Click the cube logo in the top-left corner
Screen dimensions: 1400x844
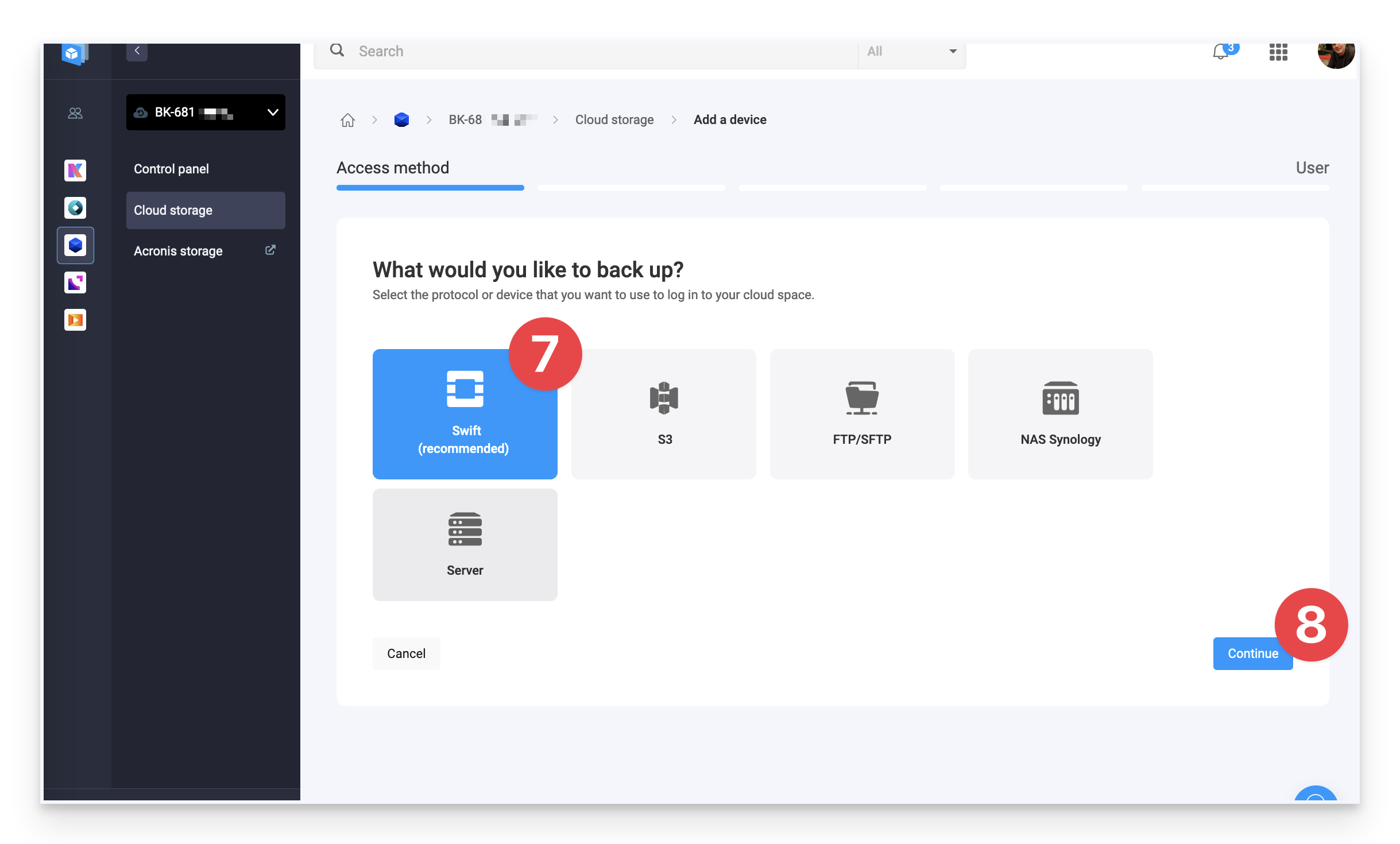[x=75, y=53]
